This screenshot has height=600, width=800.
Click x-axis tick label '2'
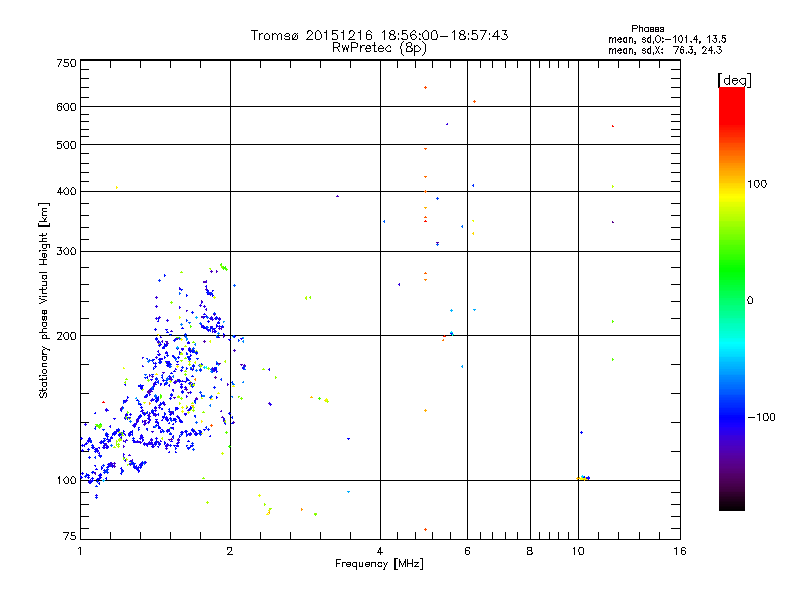(230, 551)
